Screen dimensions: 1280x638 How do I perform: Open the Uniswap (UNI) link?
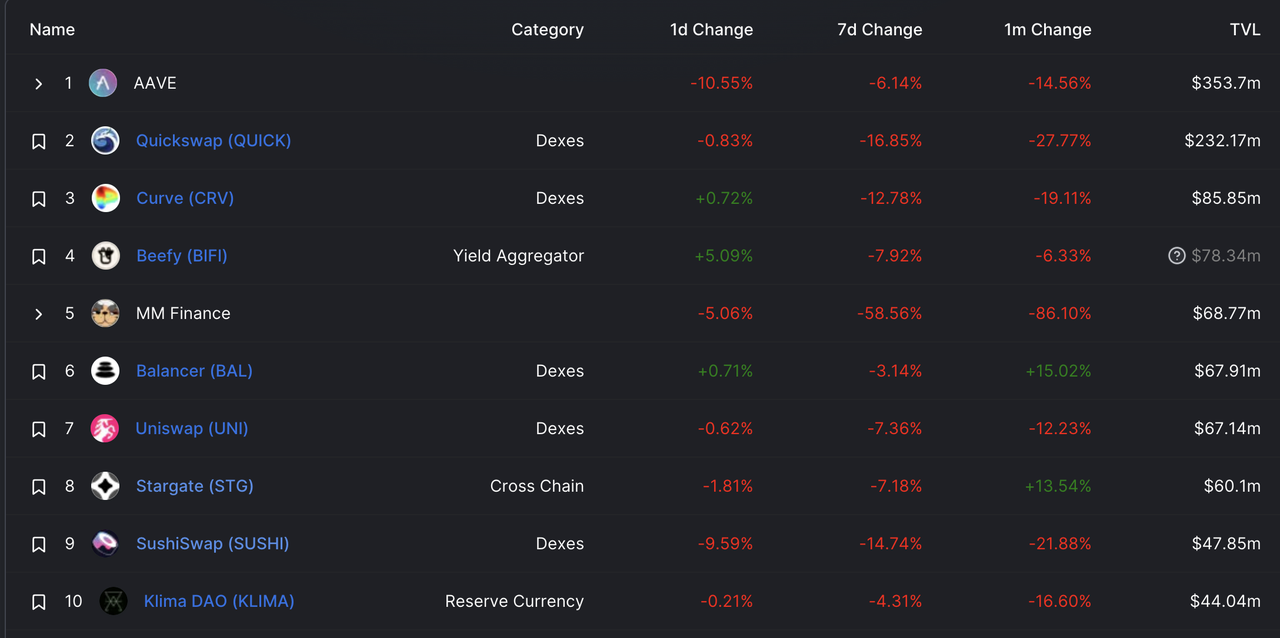192,428
